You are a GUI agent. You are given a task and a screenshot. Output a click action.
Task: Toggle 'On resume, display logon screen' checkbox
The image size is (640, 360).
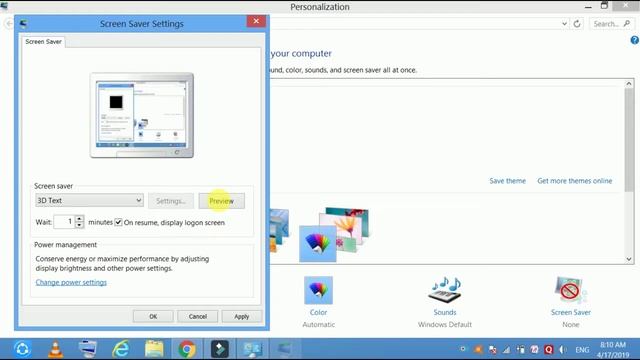click(118, 222)
